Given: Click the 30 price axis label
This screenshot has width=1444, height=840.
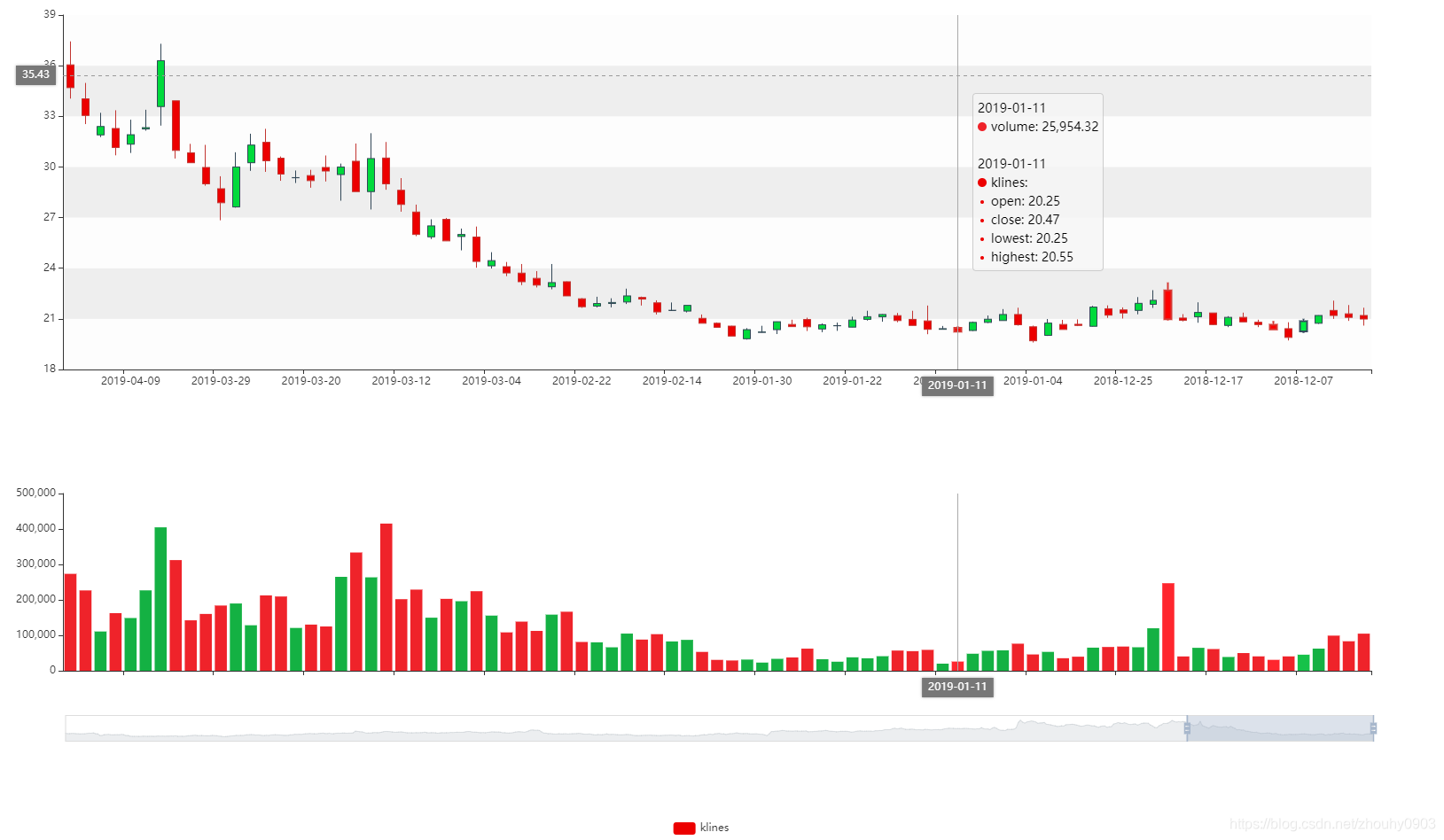Looking at the screenshot, I should tap(50, 167).
